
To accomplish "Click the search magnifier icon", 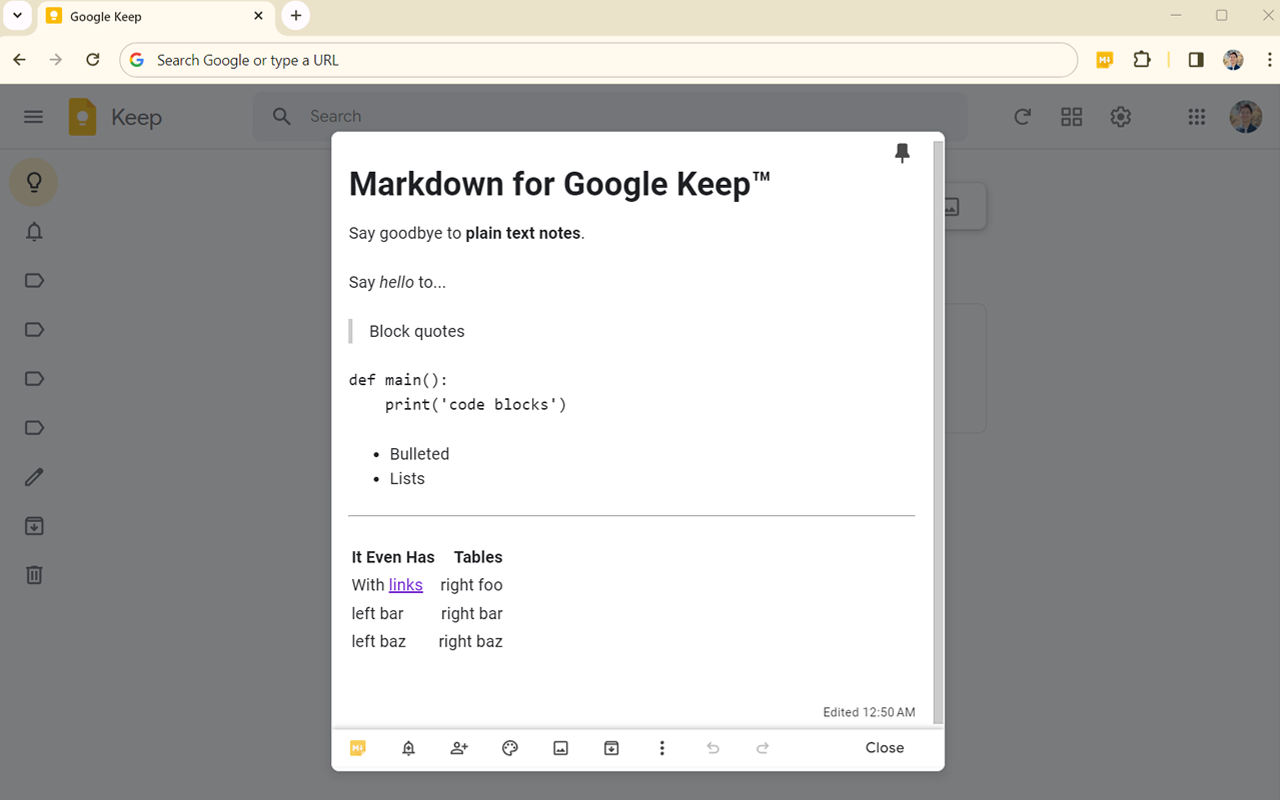I will [x=282, y=117].
